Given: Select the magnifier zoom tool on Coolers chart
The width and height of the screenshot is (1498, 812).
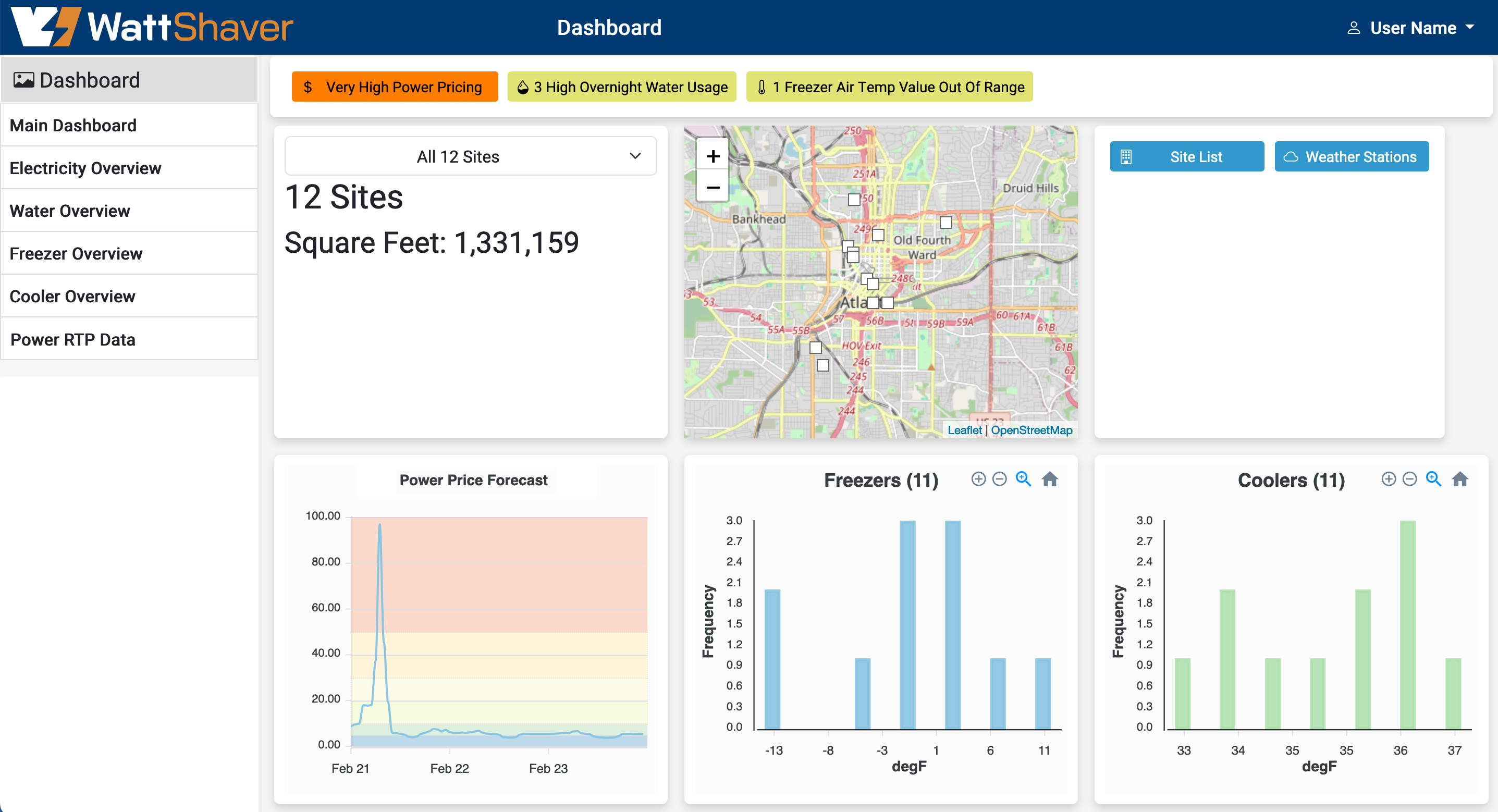Looking at the screenshot, I should tap(1433, 479).
